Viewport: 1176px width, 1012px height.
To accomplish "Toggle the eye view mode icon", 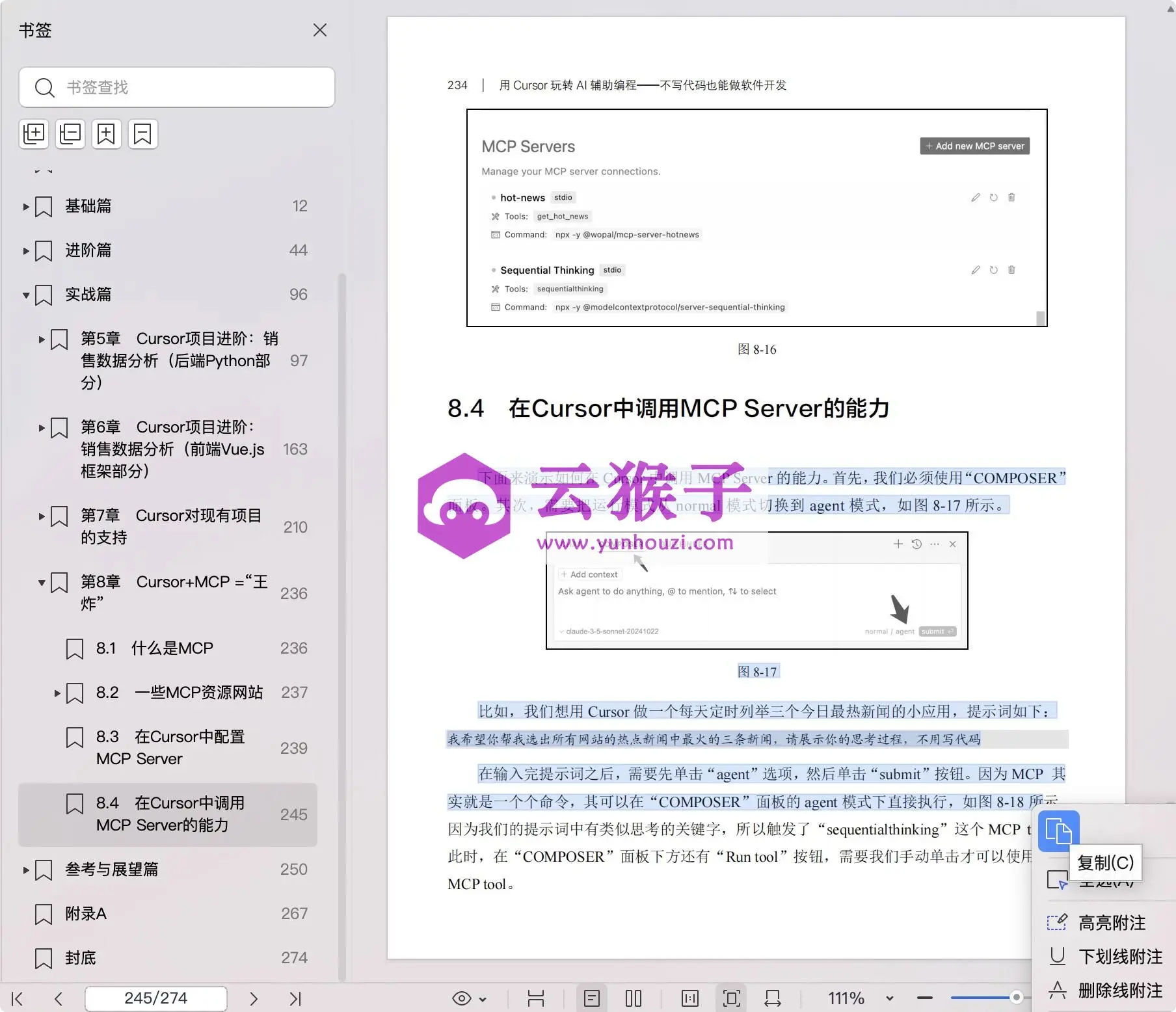I will coord(462,998).
